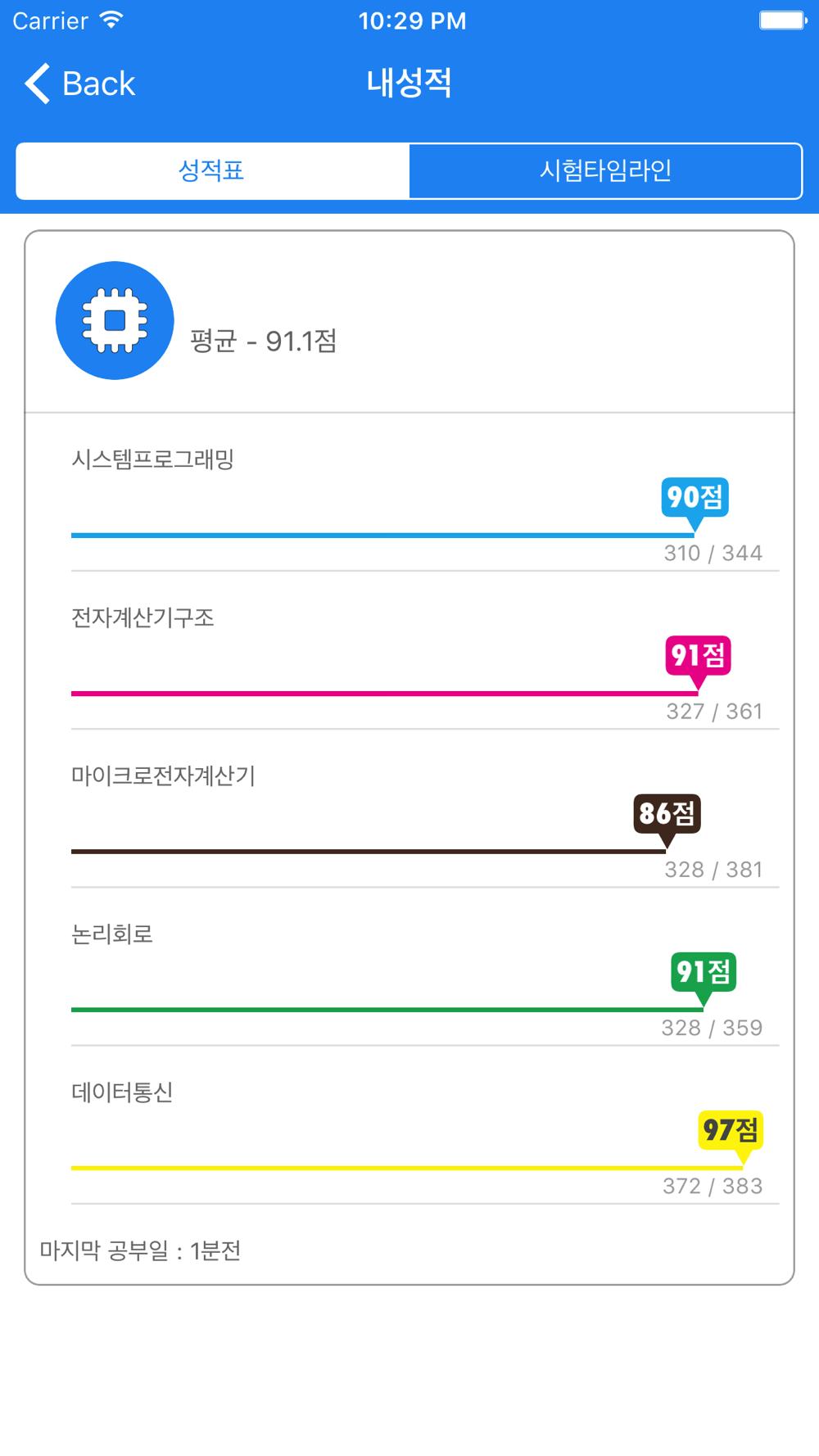Go Back to previous screen
The width and height of the screenshot is (819, 1456).
(x=80, y=84)
